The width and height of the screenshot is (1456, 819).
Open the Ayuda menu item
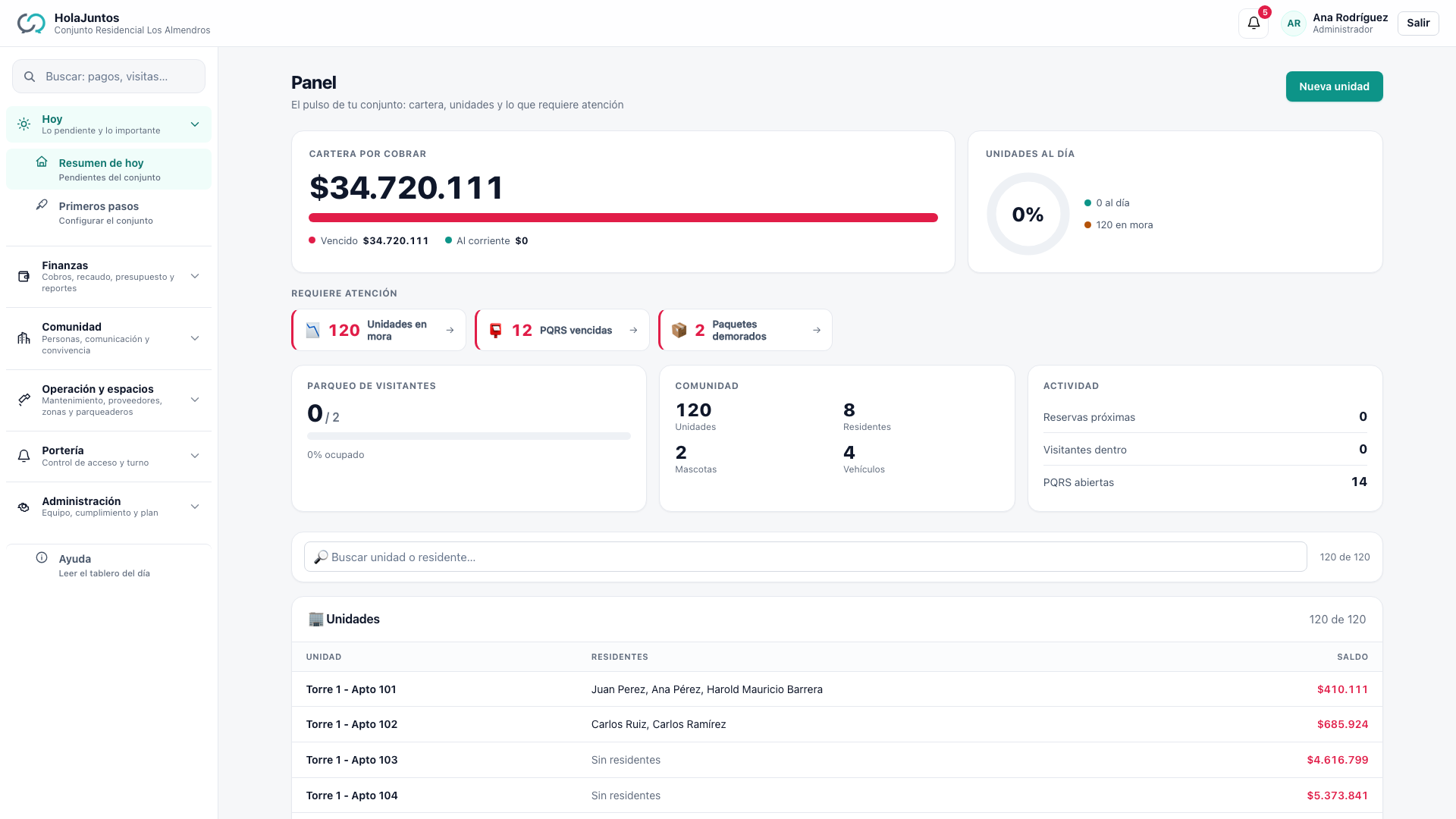click(108, 565)
